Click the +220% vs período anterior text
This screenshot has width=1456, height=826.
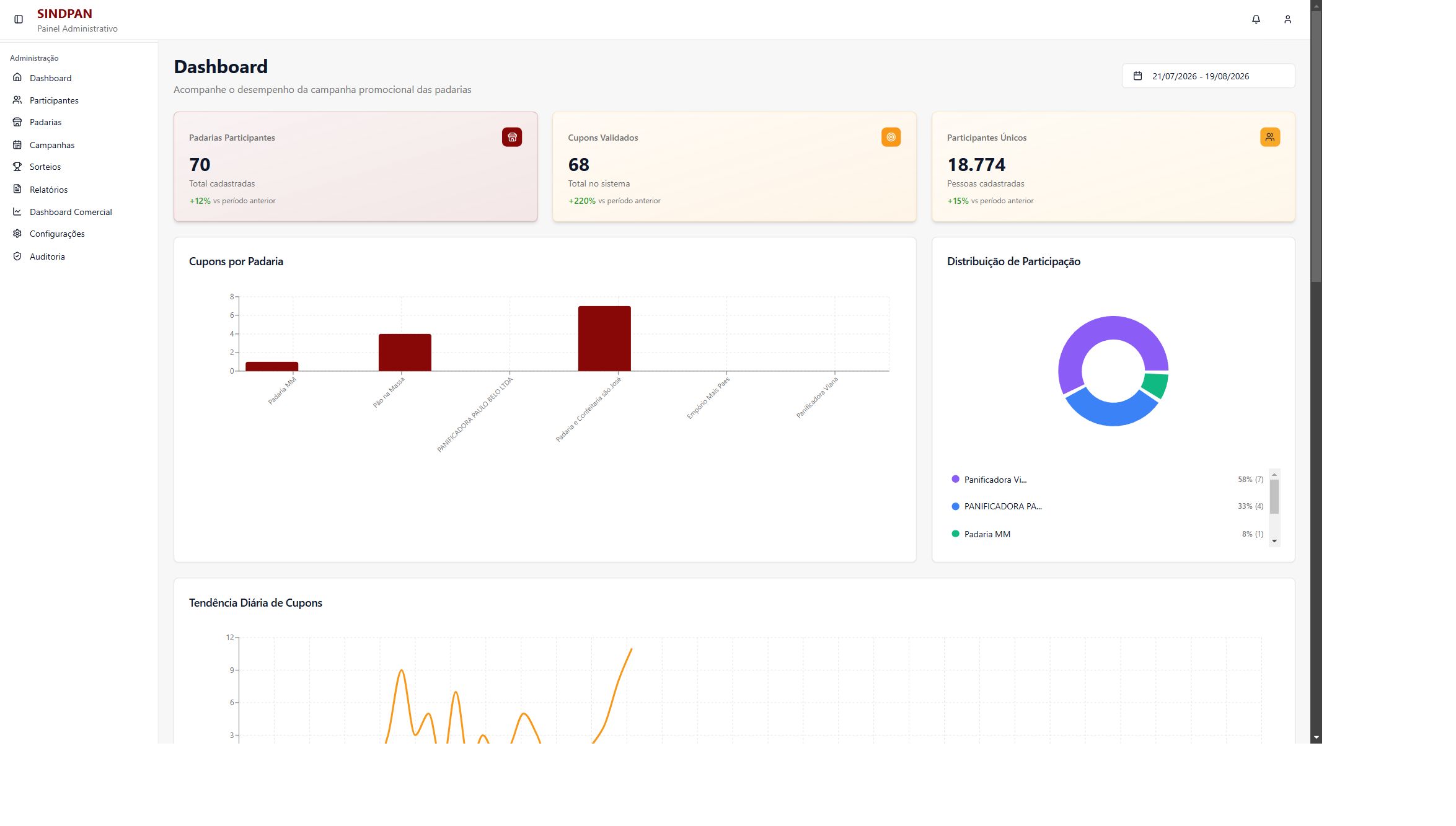614,201
